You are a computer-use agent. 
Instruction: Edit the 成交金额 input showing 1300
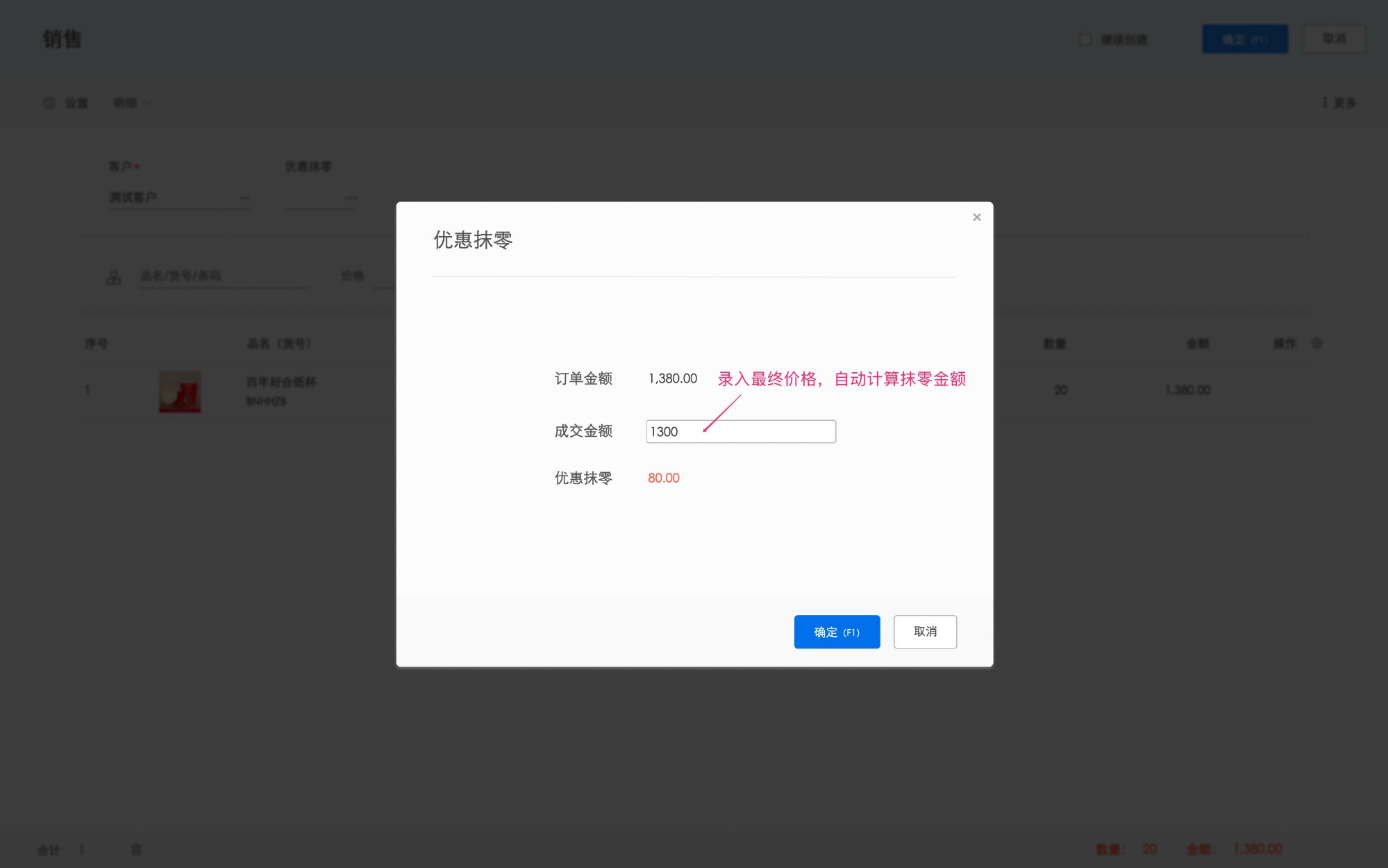740,431
